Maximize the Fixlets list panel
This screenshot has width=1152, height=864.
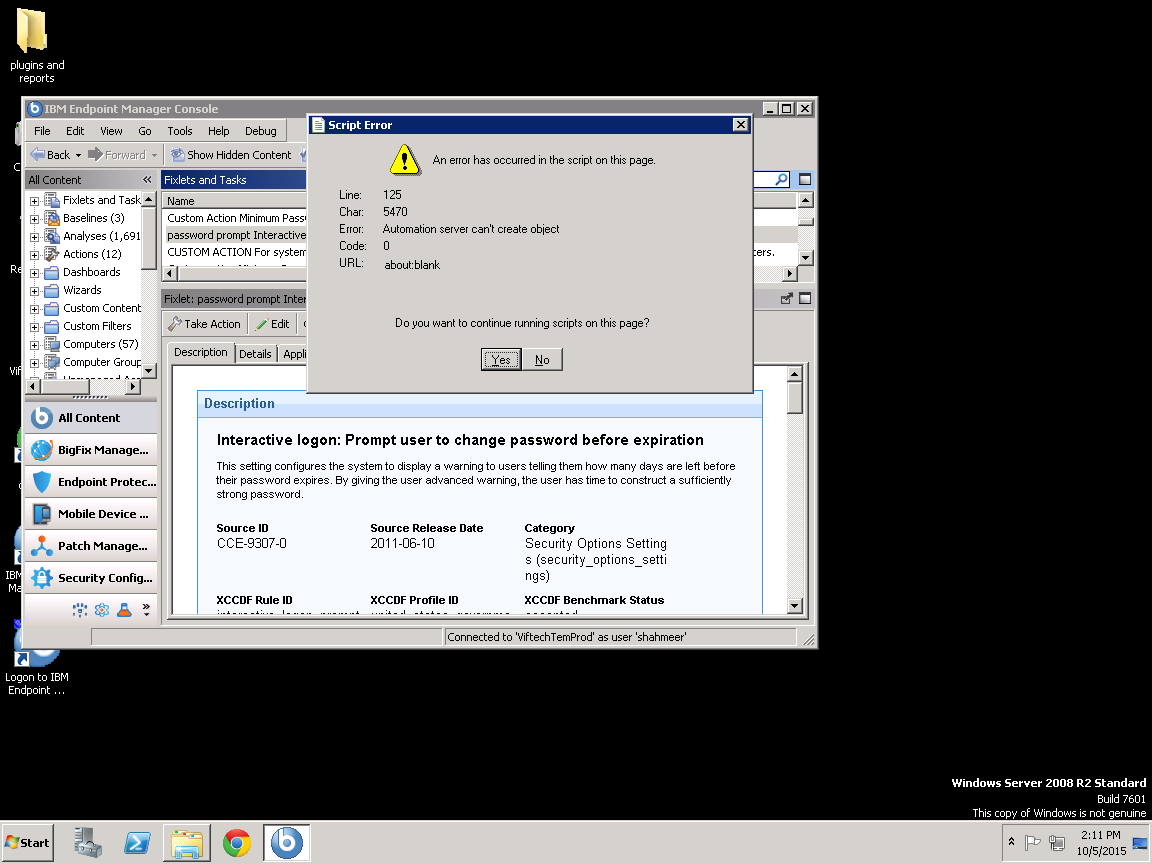(x=805, y=179)
